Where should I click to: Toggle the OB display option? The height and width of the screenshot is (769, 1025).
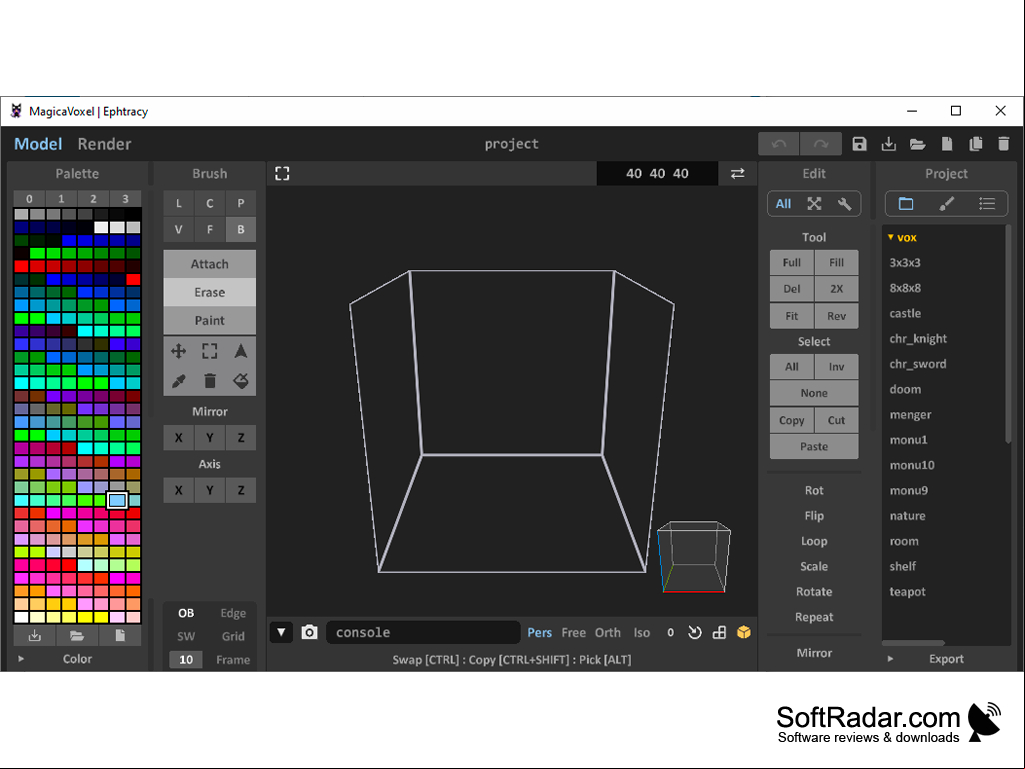click(x=186, y=613)
